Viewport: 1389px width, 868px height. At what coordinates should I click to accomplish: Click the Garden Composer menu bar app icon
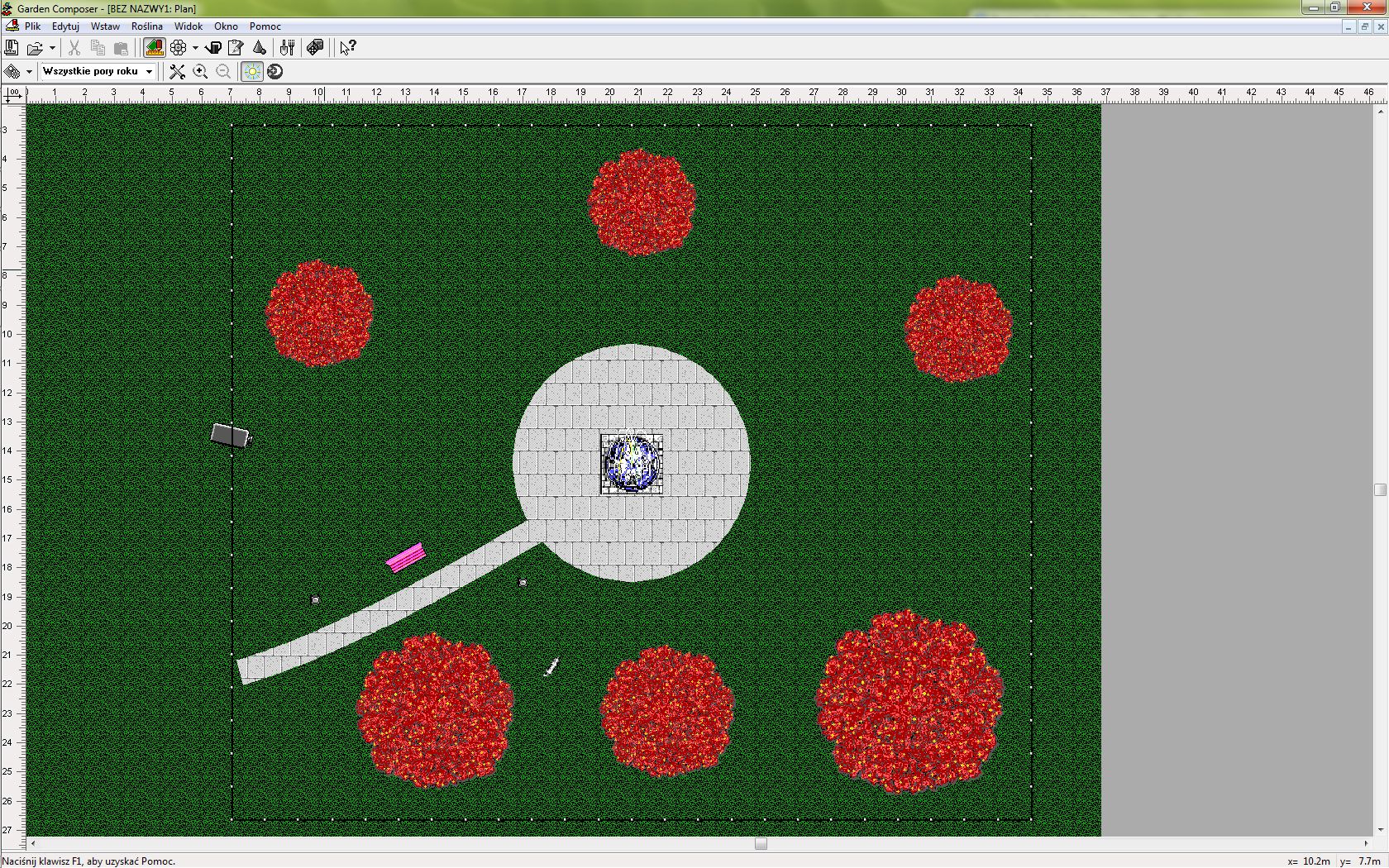[12, 26]
